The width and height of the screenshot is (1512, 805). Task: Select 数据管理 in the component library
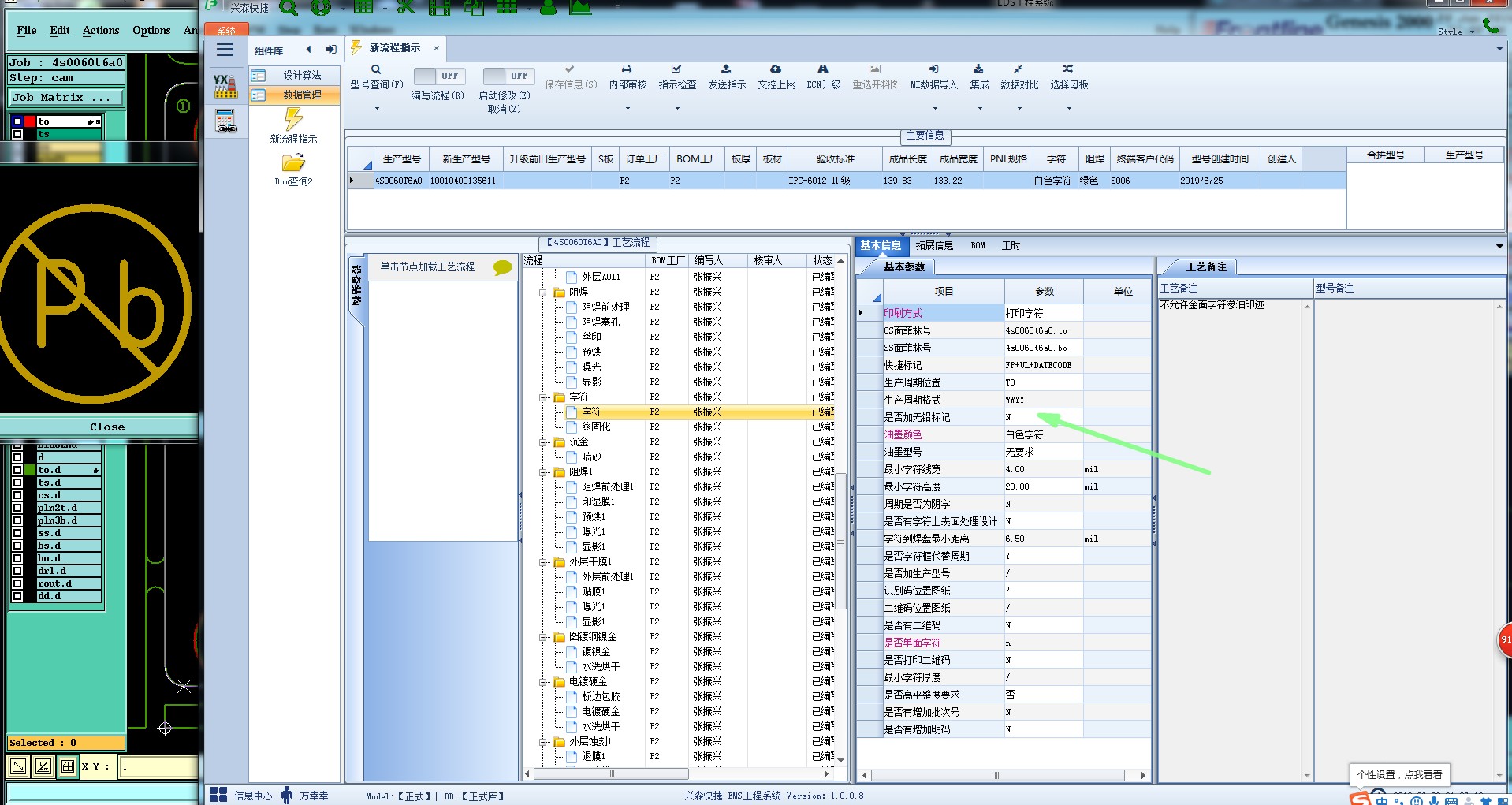(295, 95)
